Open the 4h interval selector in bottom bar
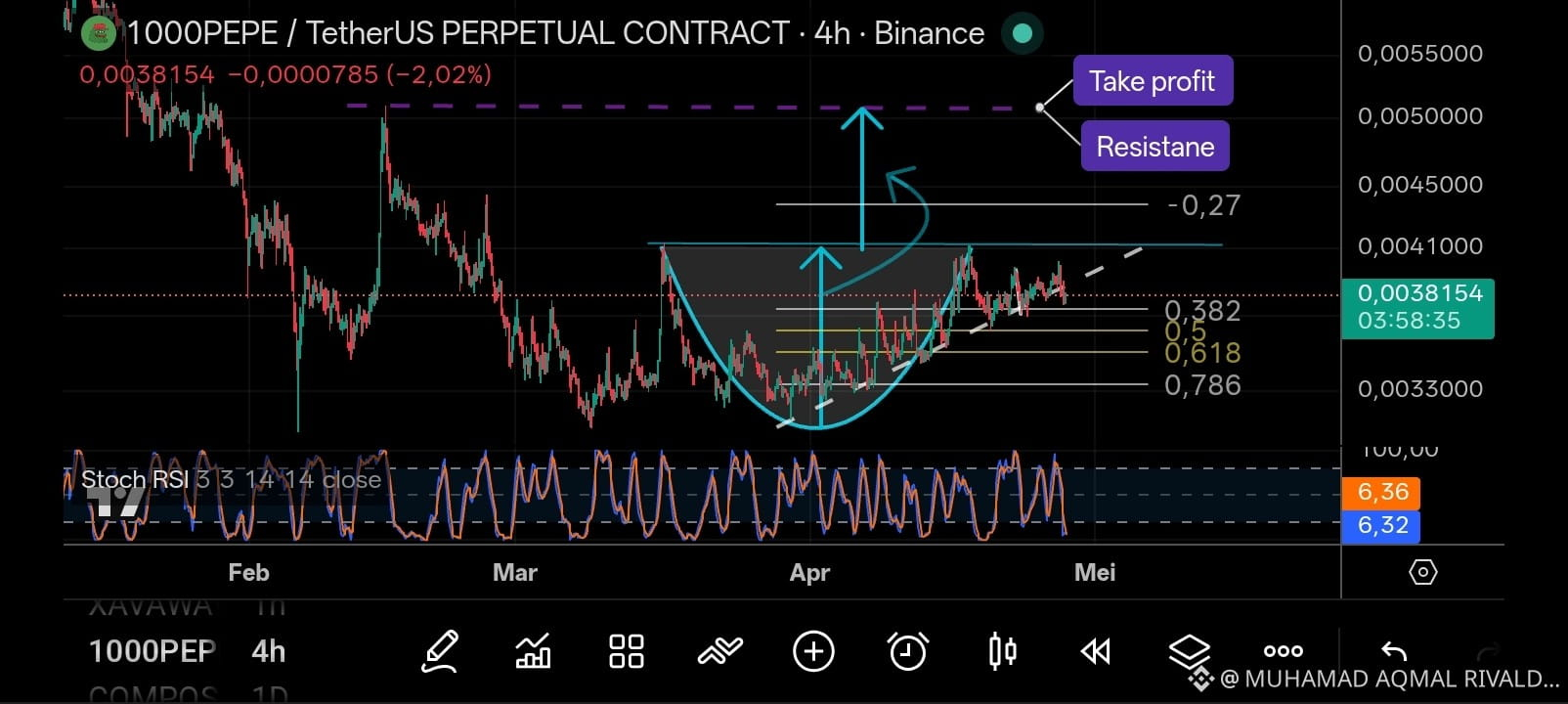 tap(269, 651)
